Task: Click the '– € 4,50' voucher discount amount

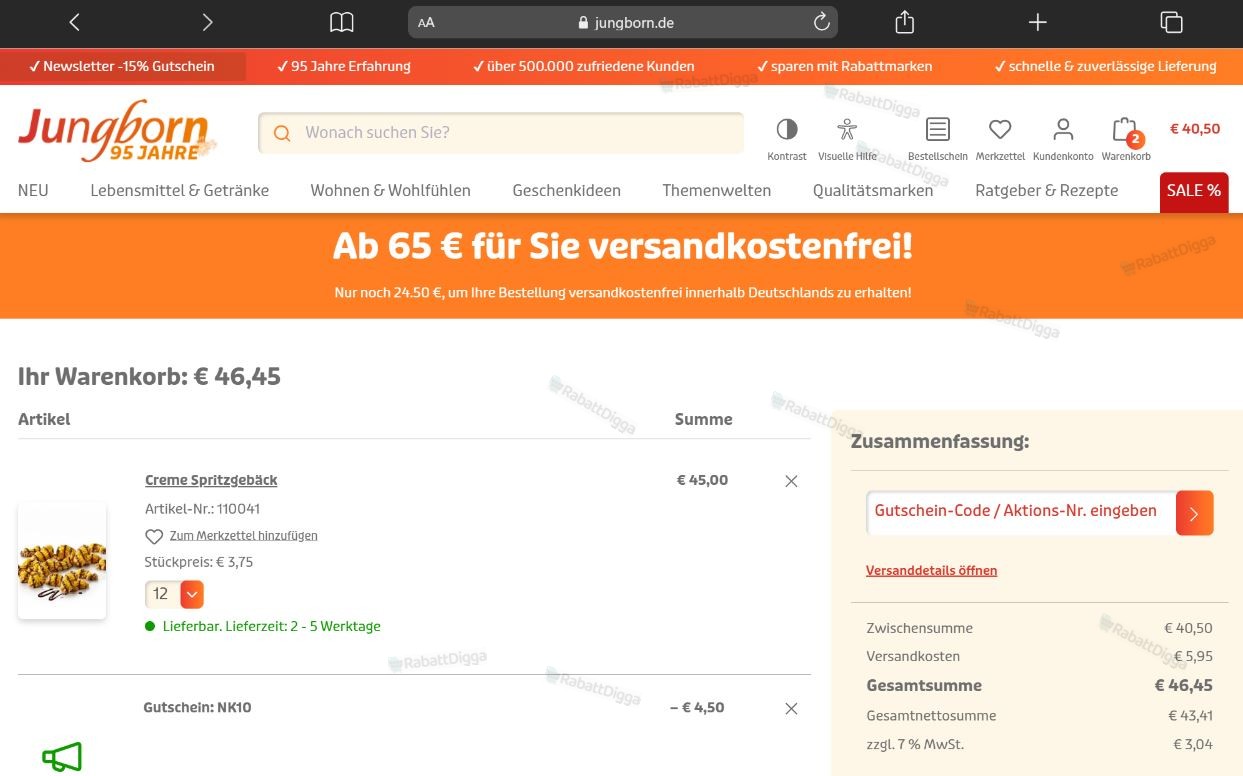Action: click(697, 707)
